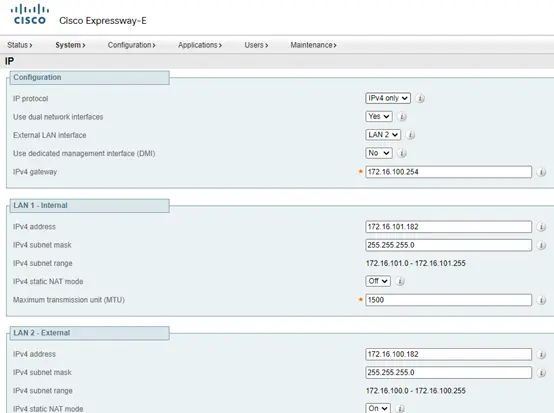
Task: Open info icon beside External LAN interface
Action: coord(411,135)
